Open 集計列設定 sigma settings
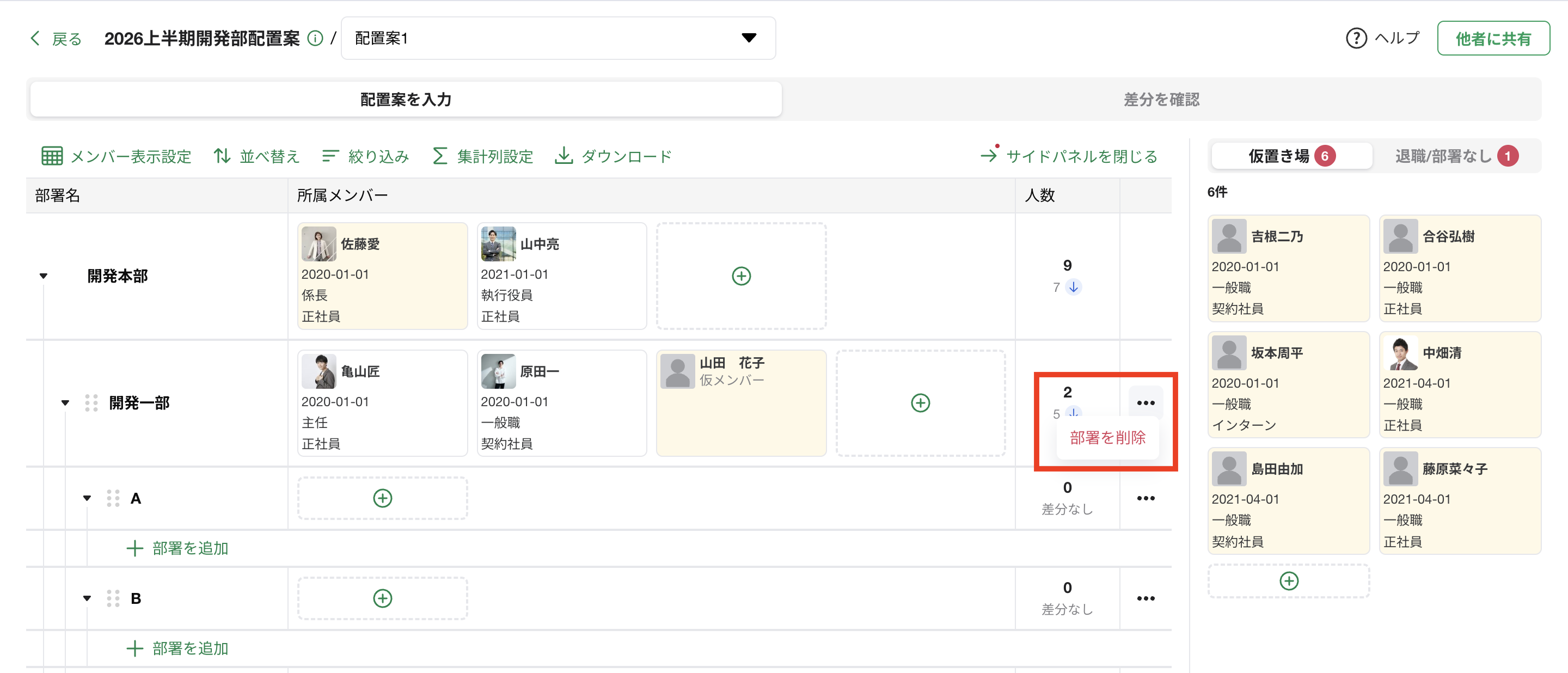The image size is (1568, 673). coord(439,156)
